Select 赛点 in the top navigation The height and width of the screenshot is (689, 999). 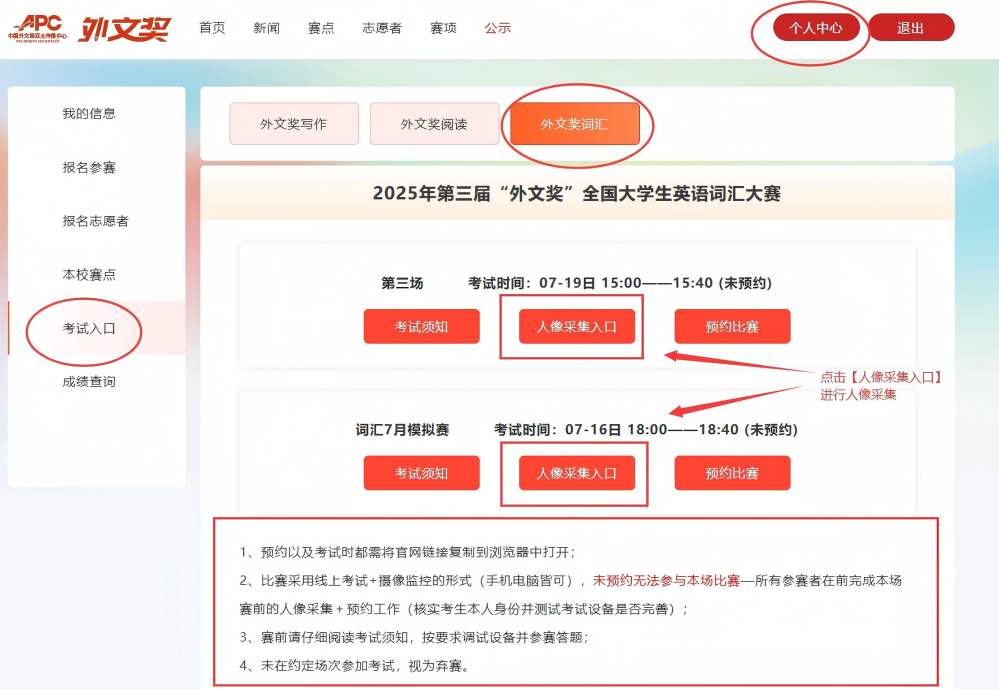[x=321, y=29]
